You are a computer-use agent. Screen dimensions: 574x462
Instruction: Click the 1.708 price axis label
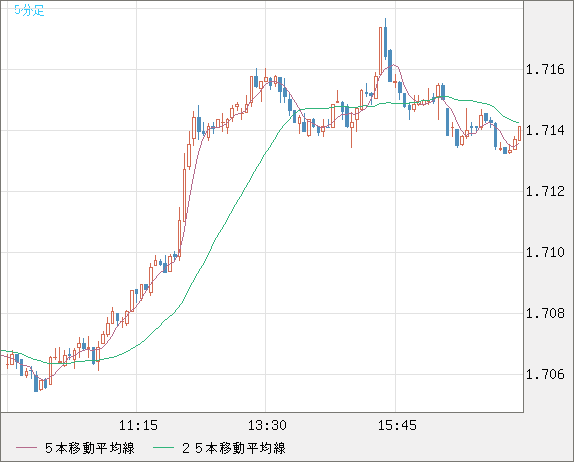click(545, 313)
